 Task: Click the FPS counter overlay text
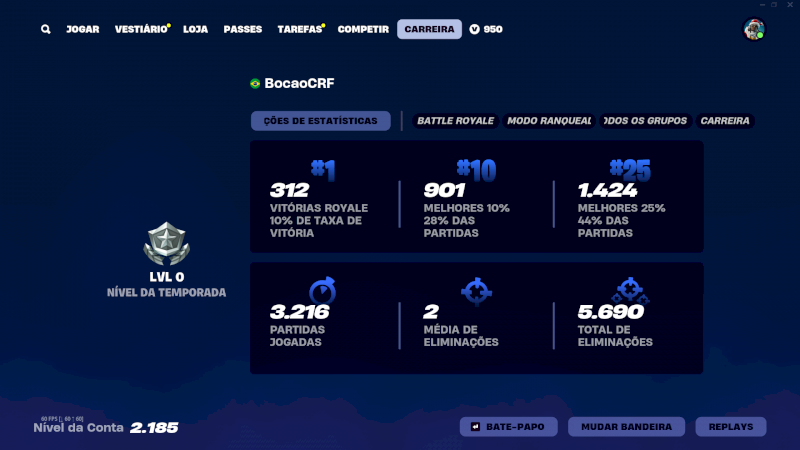62,419
